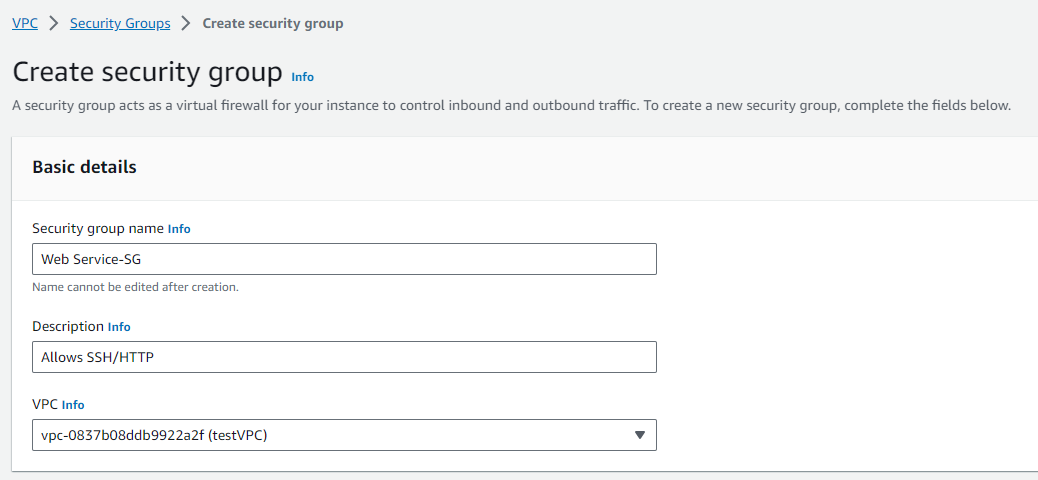Click the 'VPC' field label
Image resolution: width=1038 pixels, height=480 pixels.
point(45,404)
